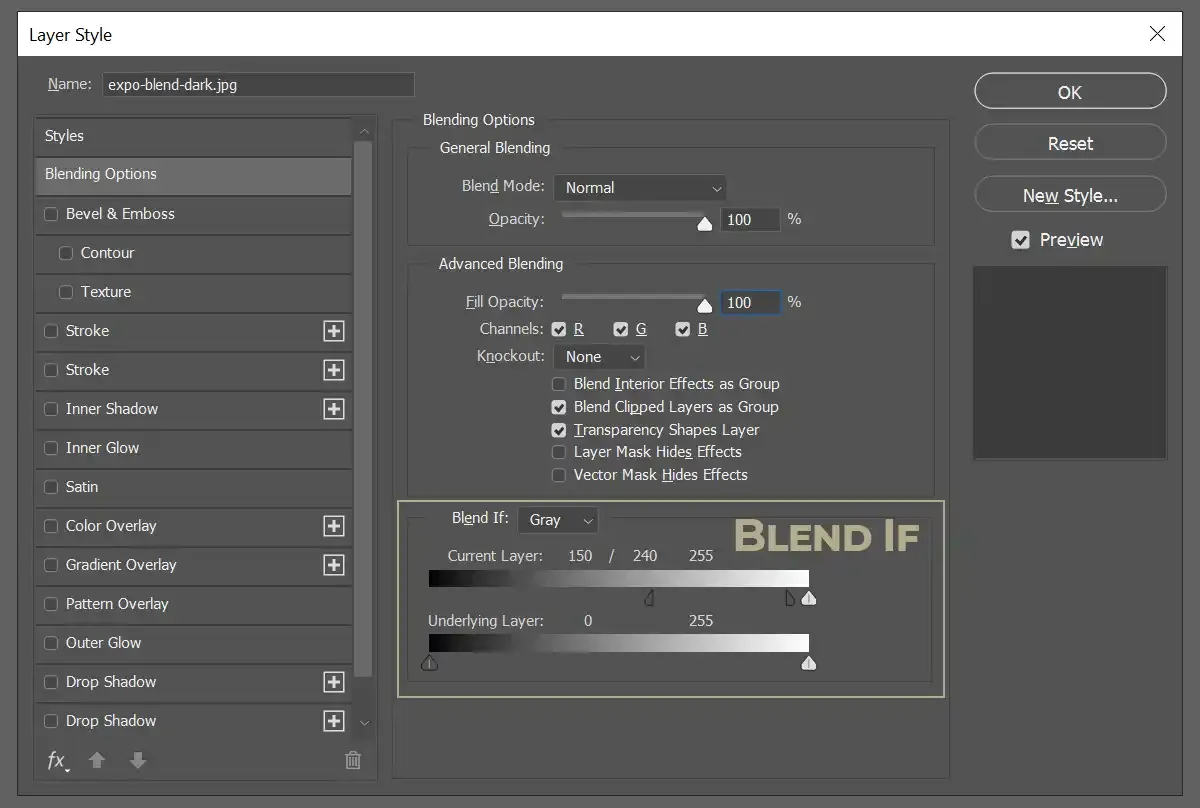Add another Inner Shadow with its plus icon
The width and height of the screenshot is (1200, 808).
[x=333, y=409]
